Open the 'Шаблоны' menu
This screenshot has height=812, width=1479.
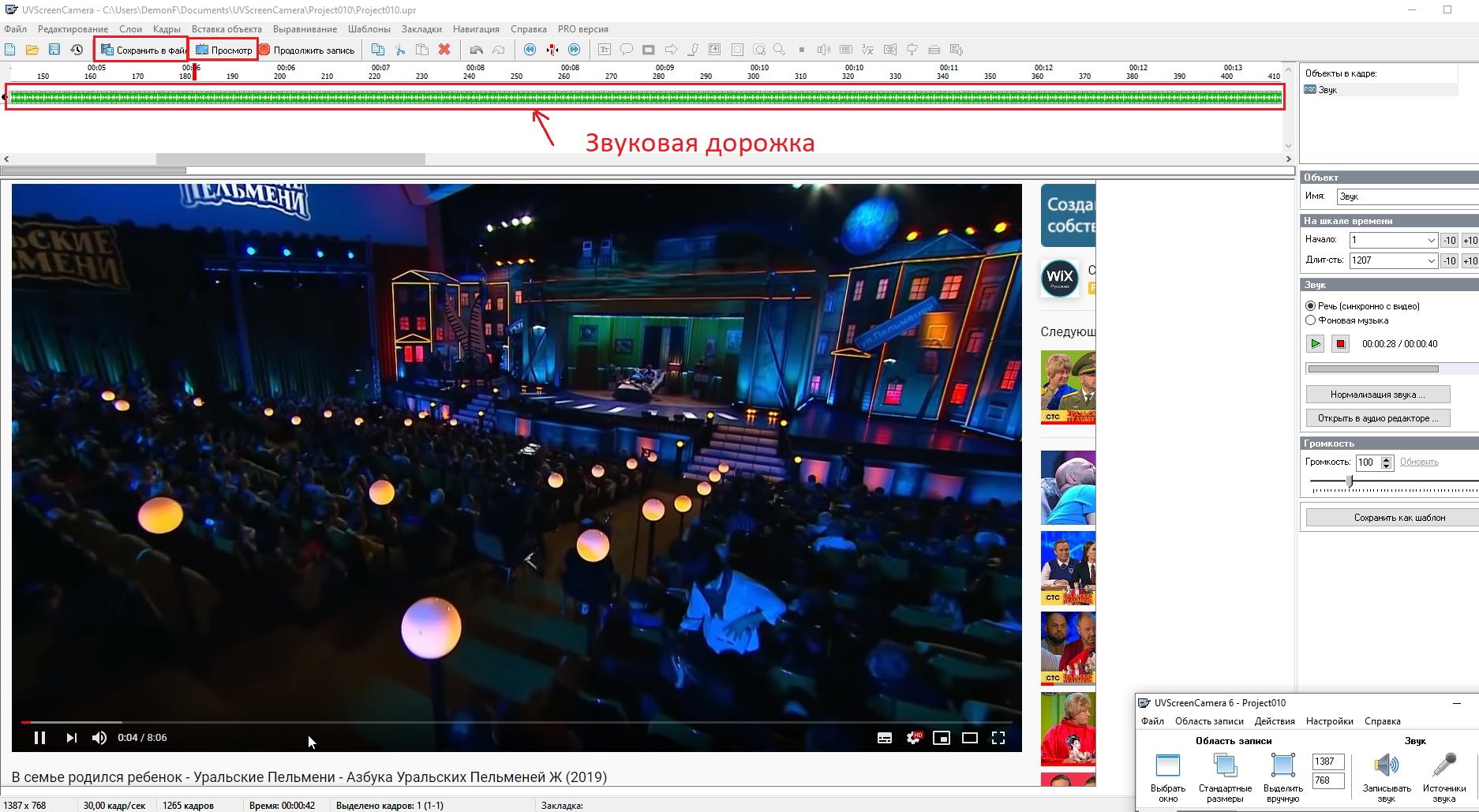369,29
